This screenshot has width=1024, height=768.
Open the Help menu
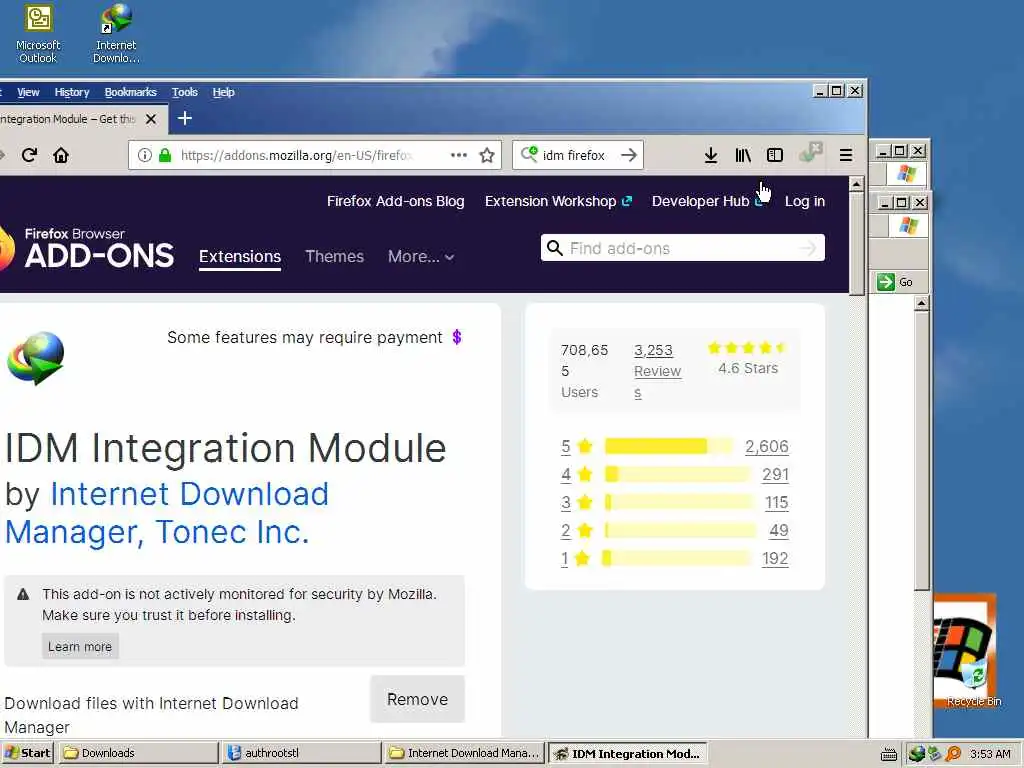tap(223, 92)
